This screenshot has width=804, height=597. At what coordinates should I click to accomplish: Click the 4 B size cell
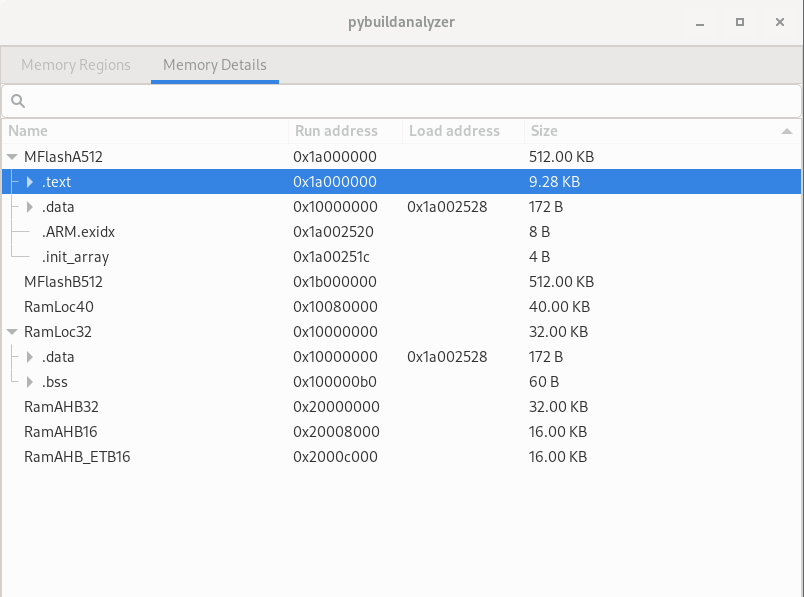click(x=539, y=257)
